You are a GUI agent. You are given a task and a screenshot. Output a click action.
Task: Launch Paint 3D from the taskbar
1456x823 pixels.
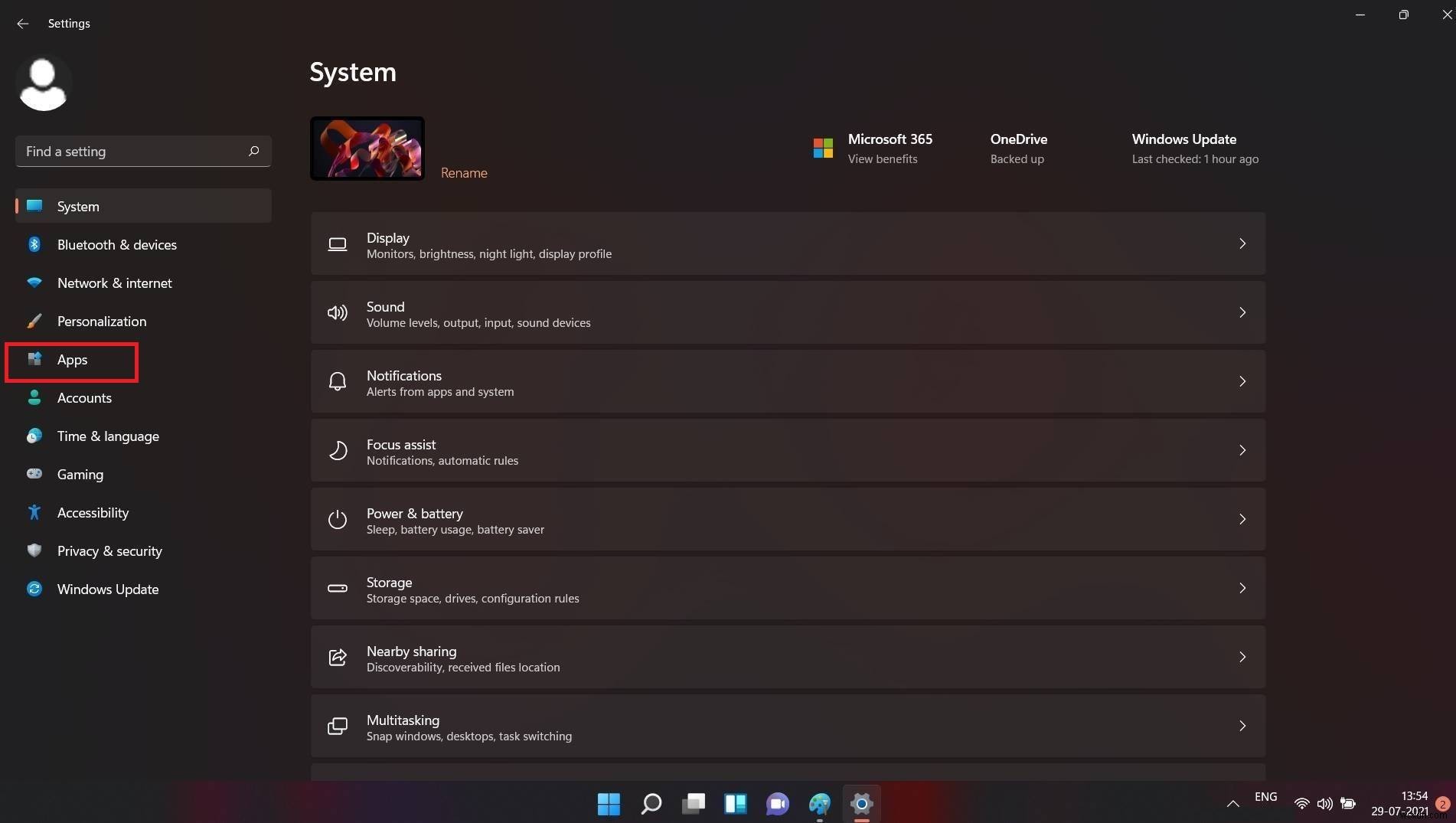pyautogui.click(x=820, y=804)
